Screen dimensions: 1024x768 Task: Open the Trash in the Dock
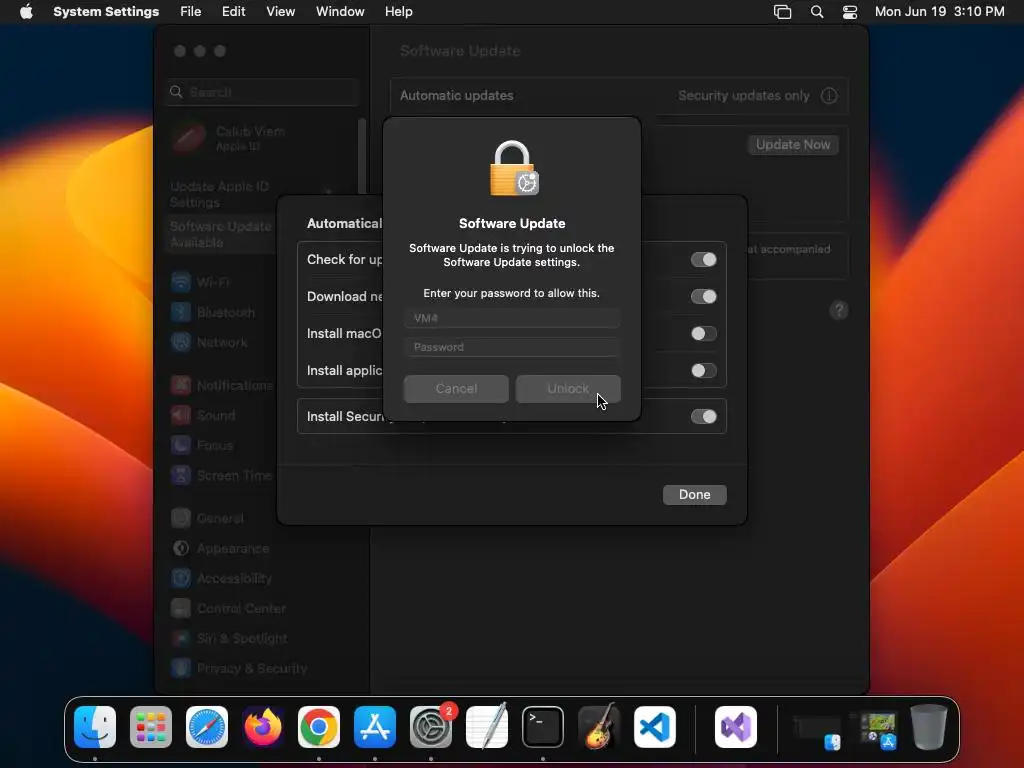(929, 727)
